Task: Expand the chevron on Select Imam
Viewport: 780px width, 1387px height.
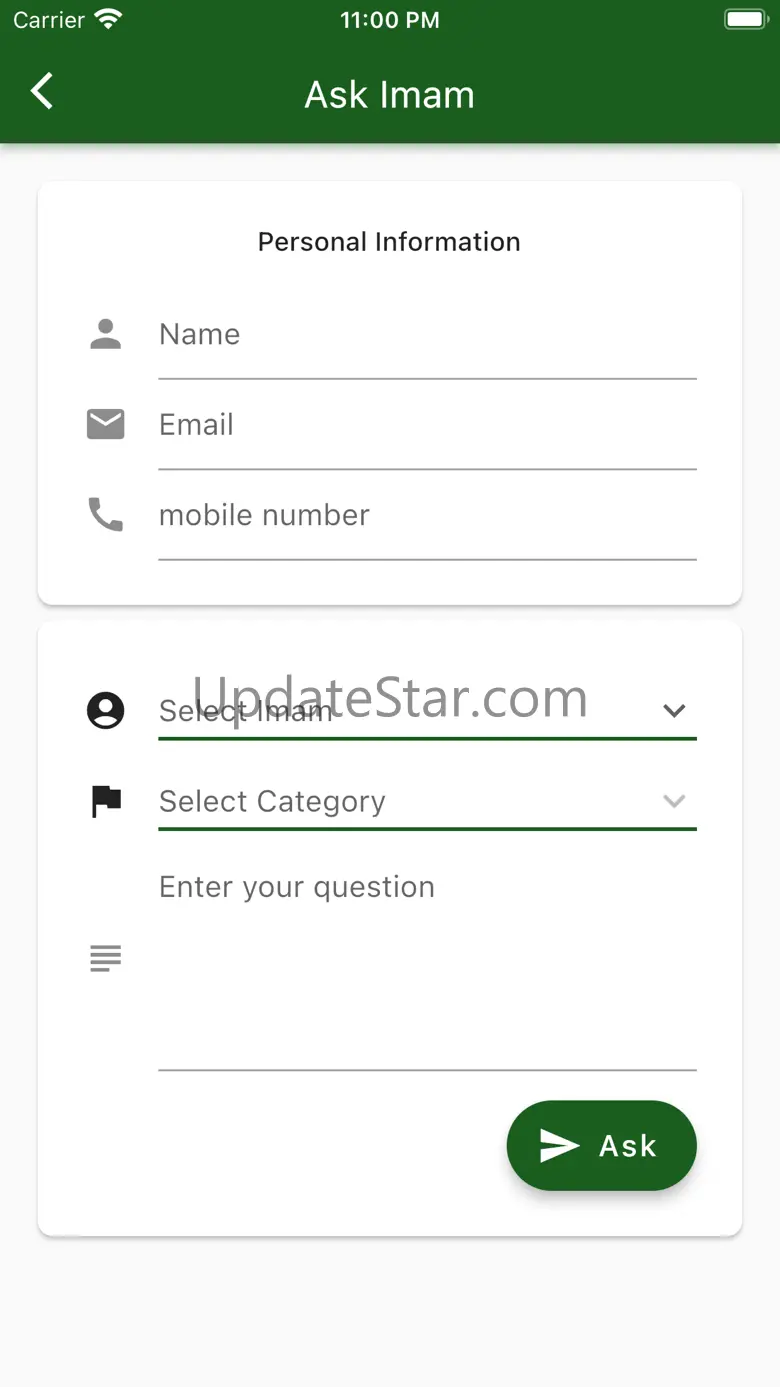Action: [674, 710]
